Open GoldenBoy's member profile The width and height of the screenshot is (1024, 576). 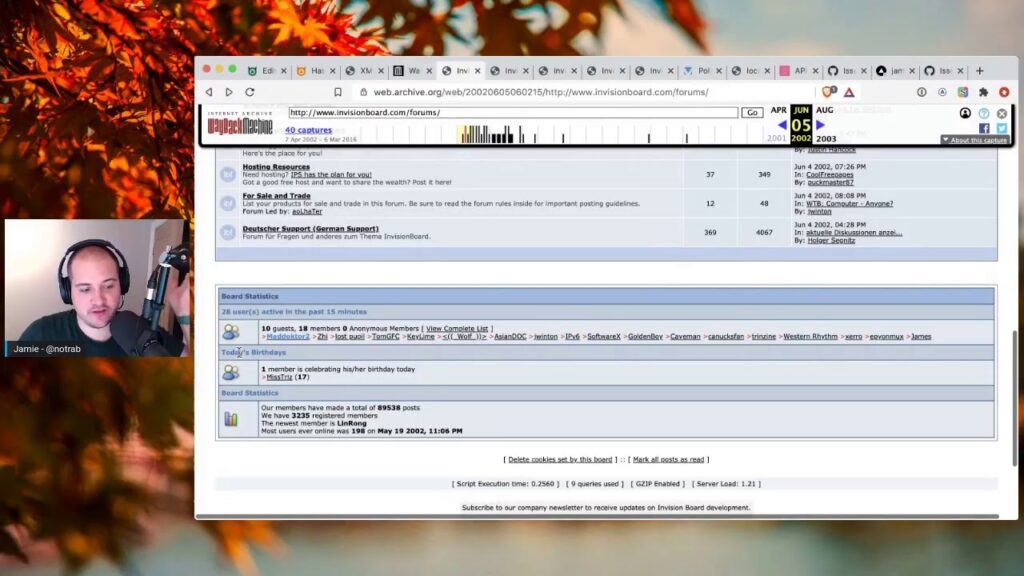click(x=645, y=336)
